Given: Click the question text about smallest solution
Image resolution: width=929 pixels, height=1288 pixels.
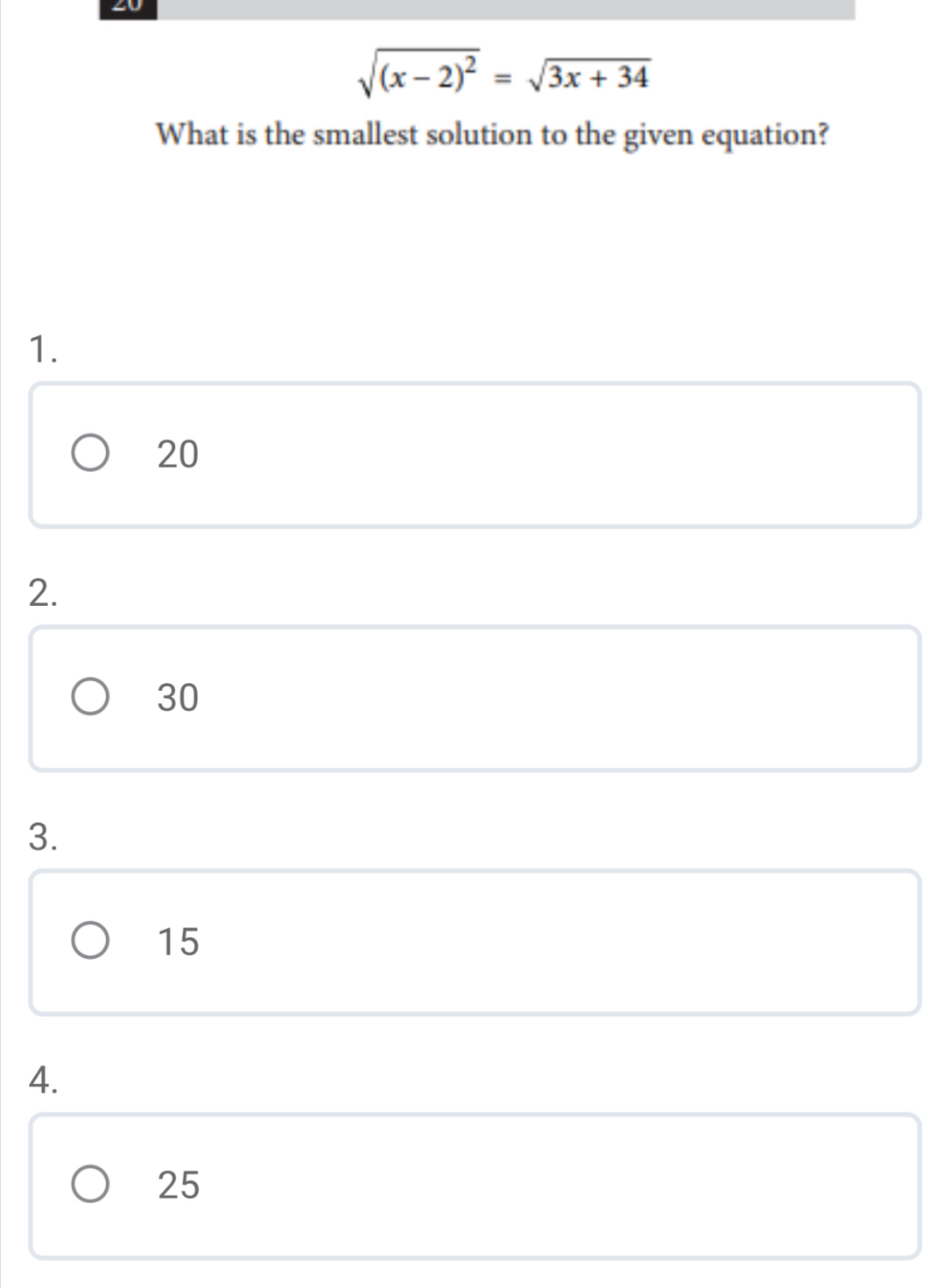Looking at the screenshot, I should pos(492,135).
